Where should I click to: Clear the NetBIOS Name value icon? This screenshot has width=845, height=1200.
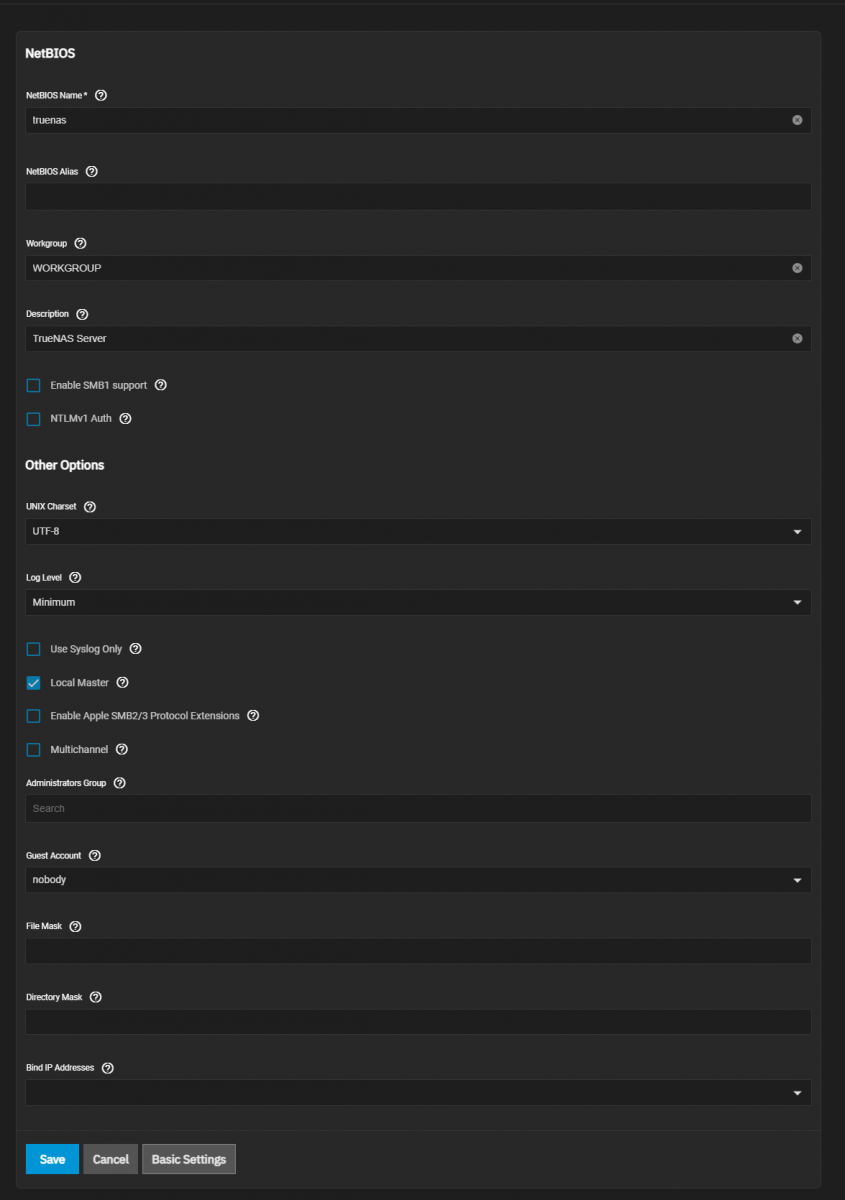[797, 120]
